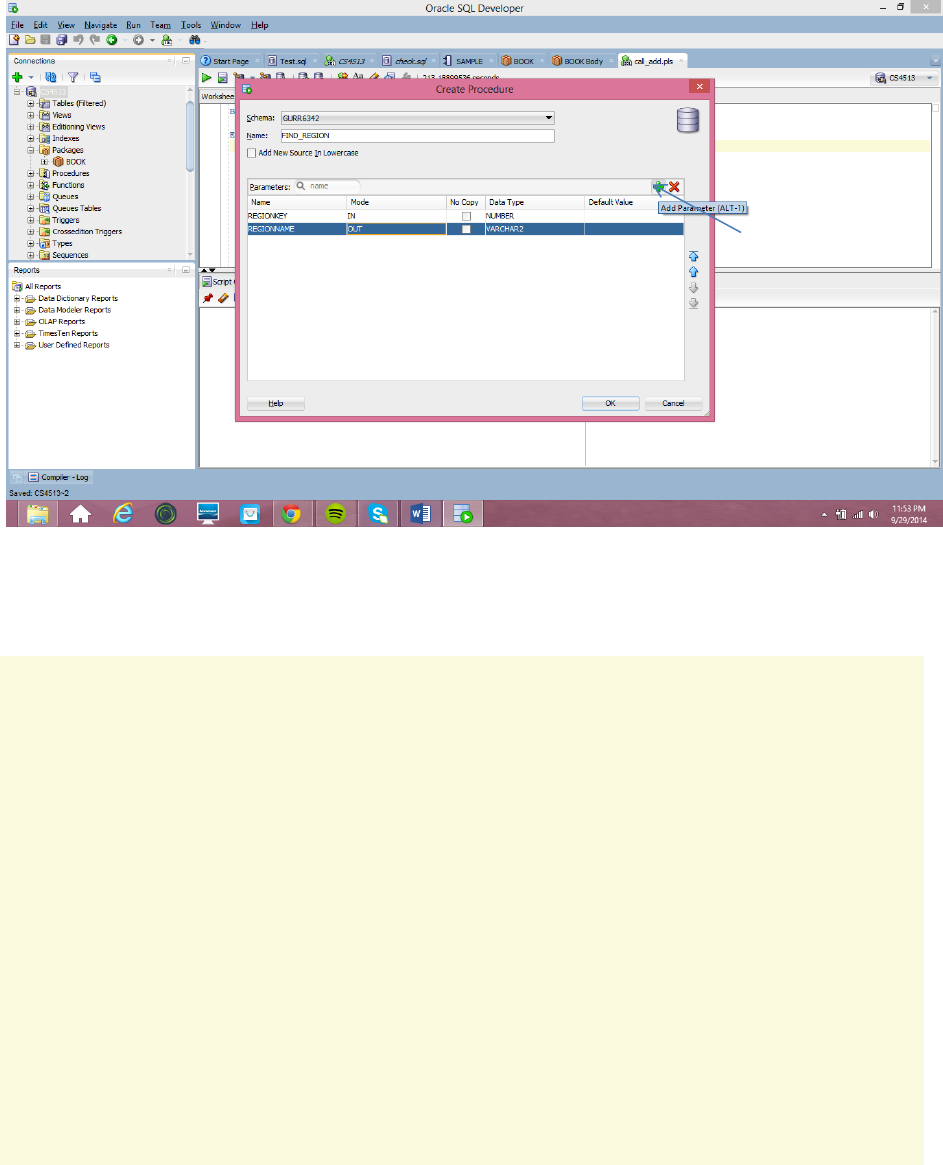Switch to the SAMPLE tab

pyautogui.click(x=469, y=61)
